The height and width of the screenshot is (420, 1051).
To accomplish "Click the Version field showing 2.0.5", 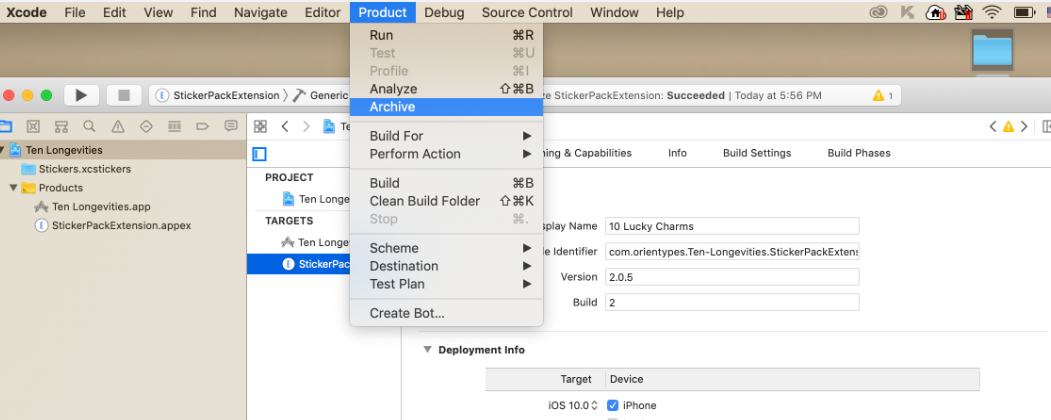I will coord(732,277).
